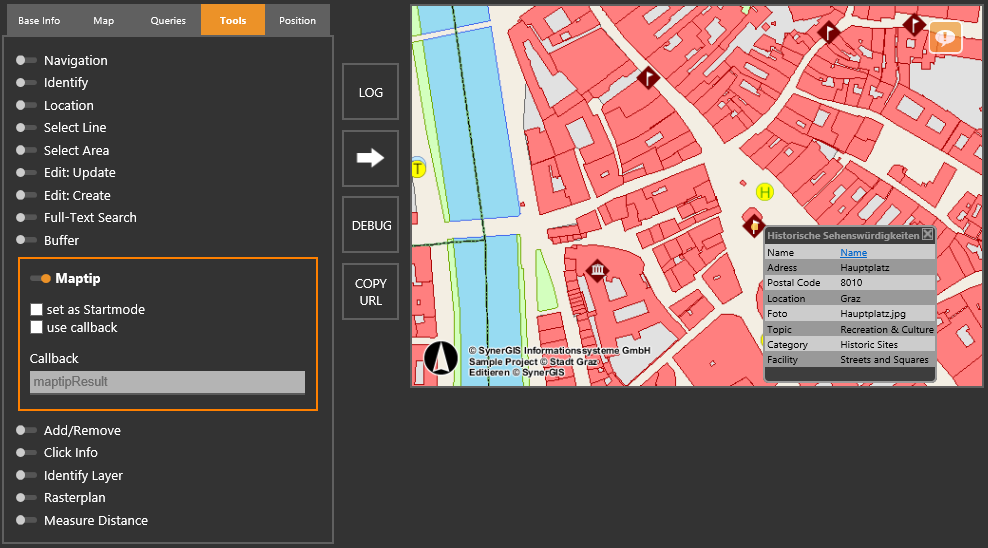Image resolution: width=988 pixels, height=548 pixels.
Task: Toggle Edit: Create switch
Action: click(x=26, y=195)
